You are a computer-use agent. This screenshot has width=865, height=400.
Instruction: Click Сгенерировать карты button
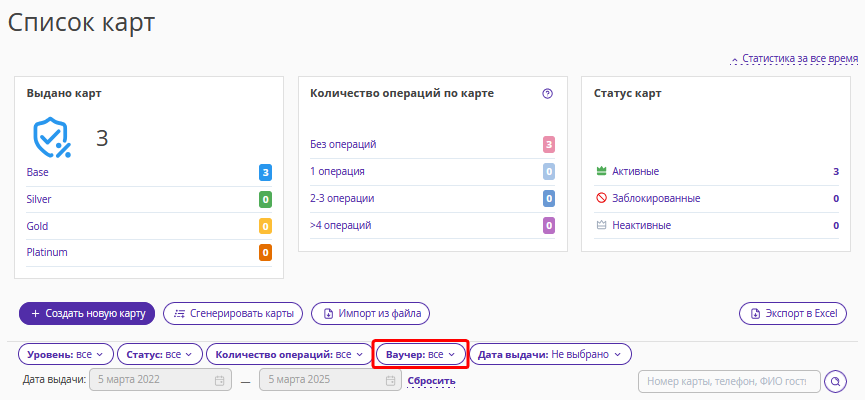233,313
